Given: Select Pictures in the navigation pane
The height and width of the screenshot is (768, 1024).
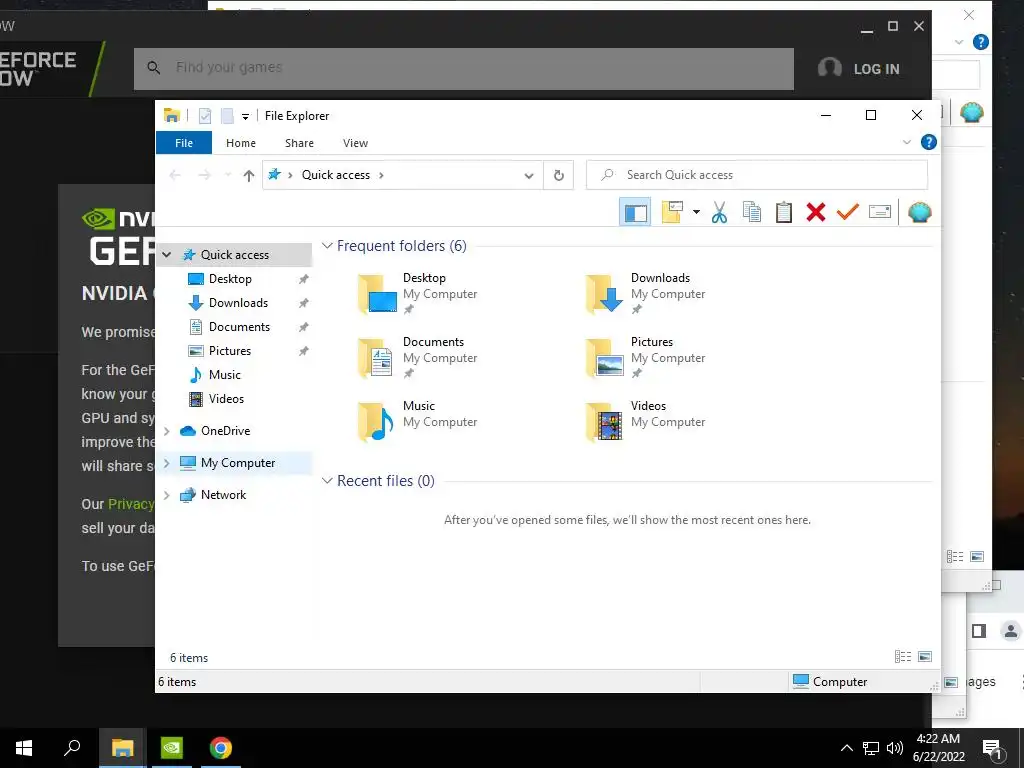Looking at the screenshot, I should (x=229, y=351).
